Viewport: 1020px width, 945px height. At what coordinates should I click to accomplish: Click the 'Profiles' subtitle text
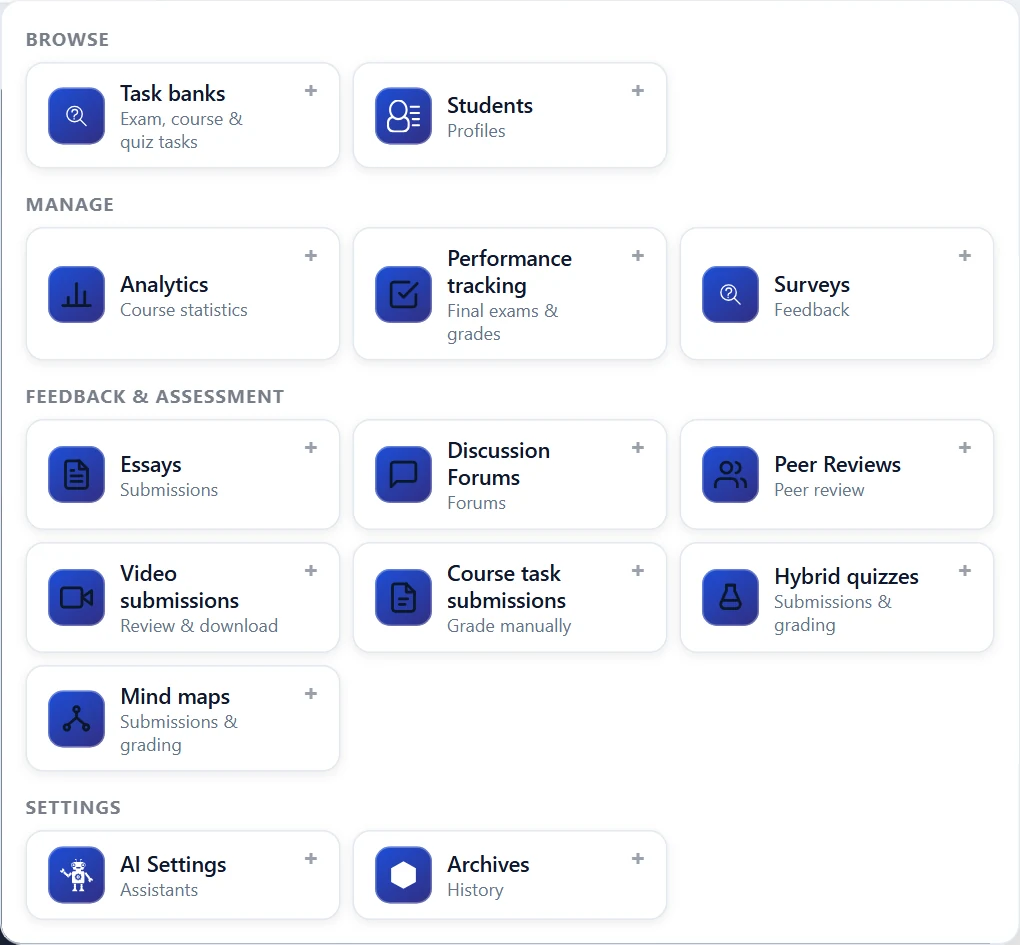[476, 131]
